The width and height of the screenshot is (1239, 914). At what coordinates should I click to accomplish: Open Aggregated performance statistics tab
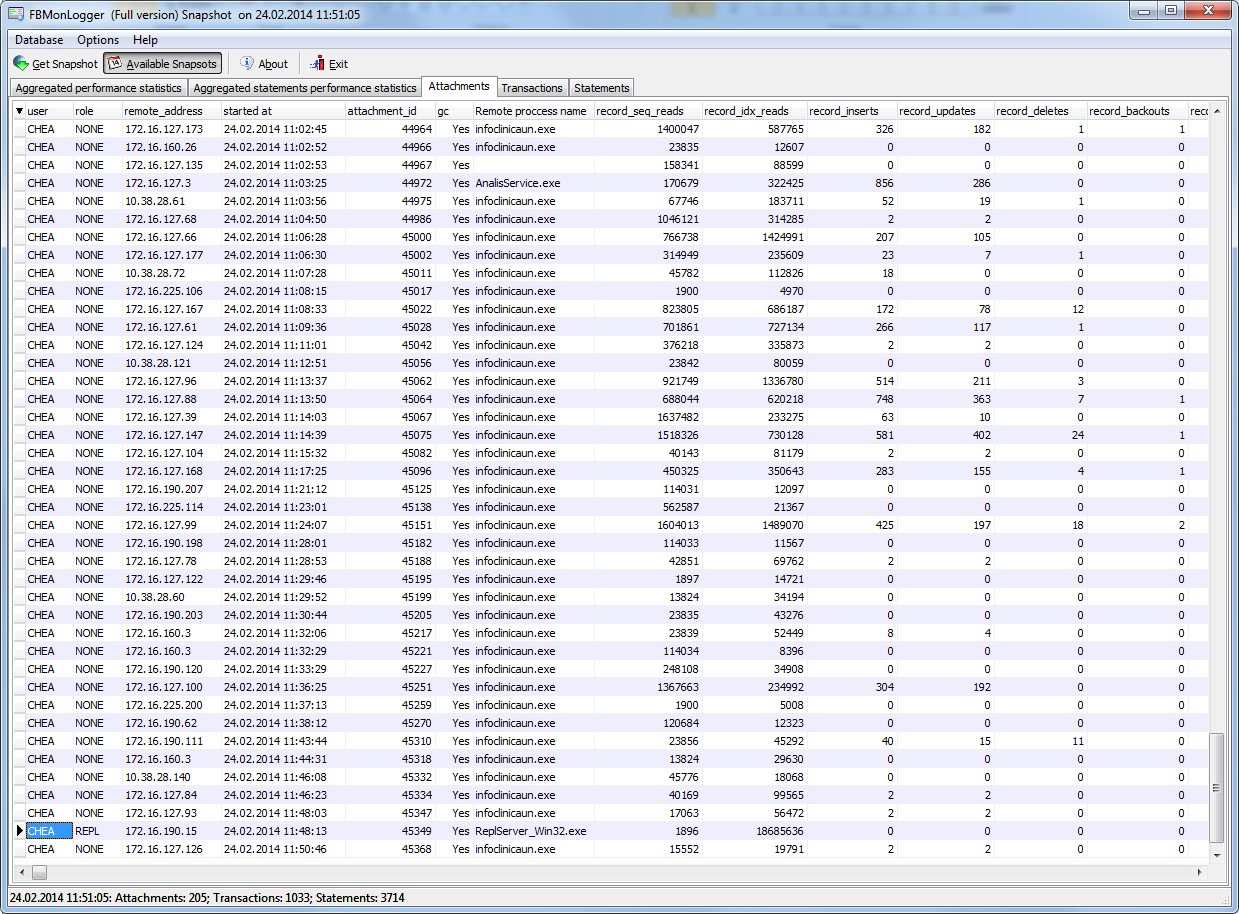[x=99, y=88]
